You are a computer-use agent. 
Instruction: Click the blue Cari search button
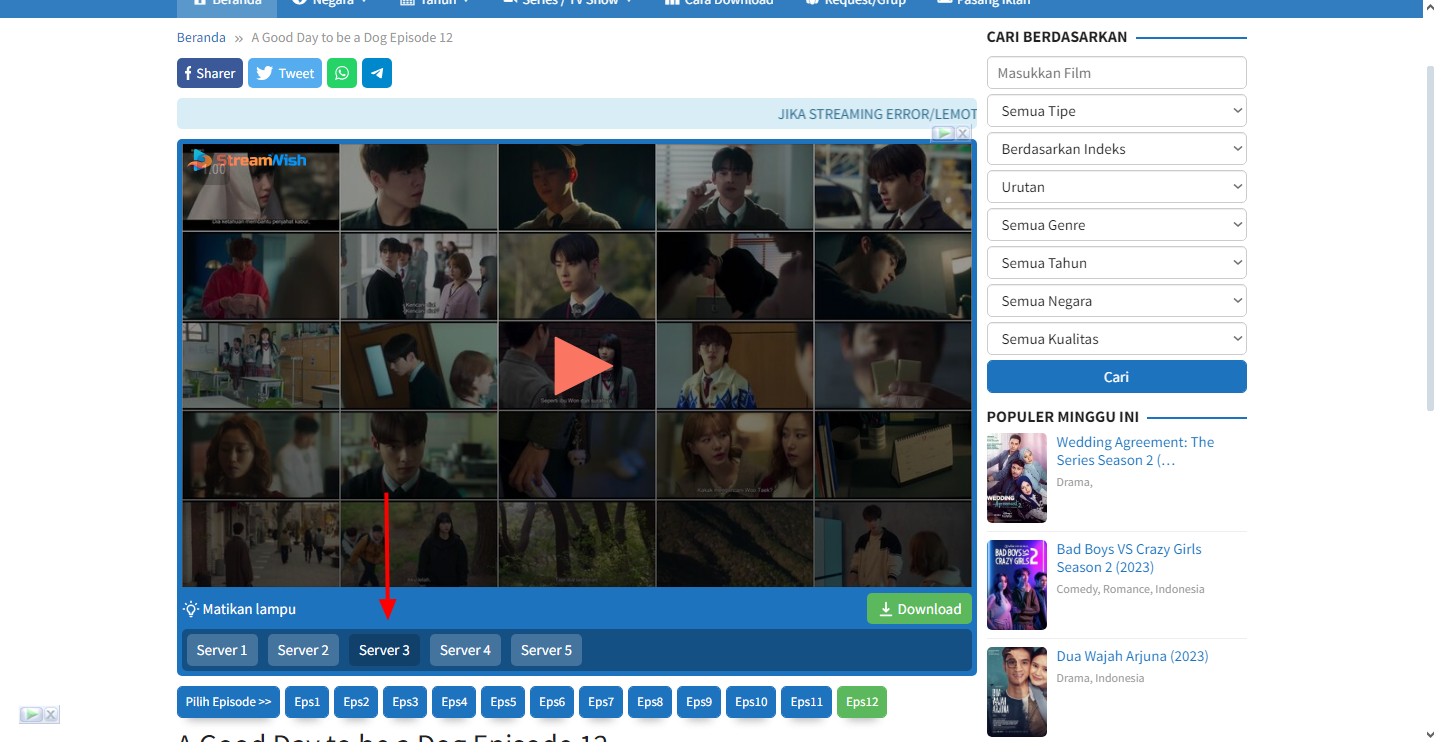pyautogui.click(x=1116, y=376)
